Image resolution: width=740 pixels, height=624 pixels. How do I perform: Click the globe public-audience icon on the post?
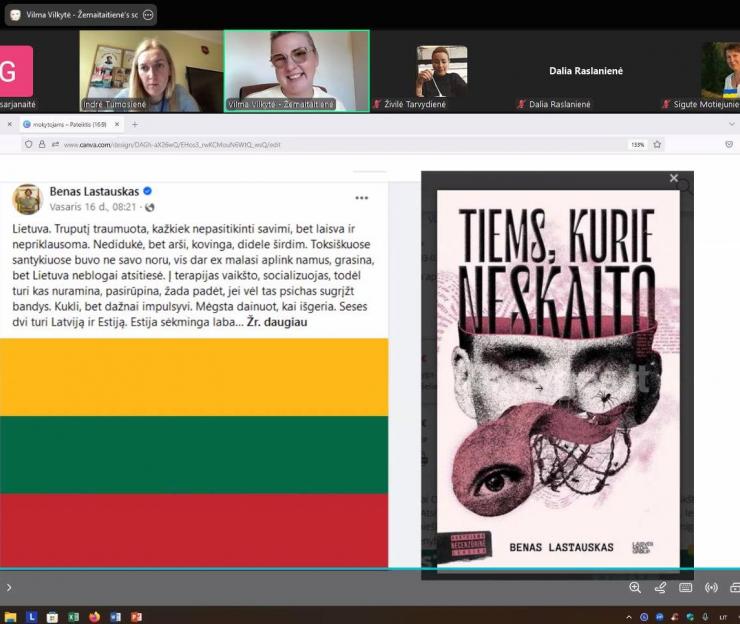150,207
